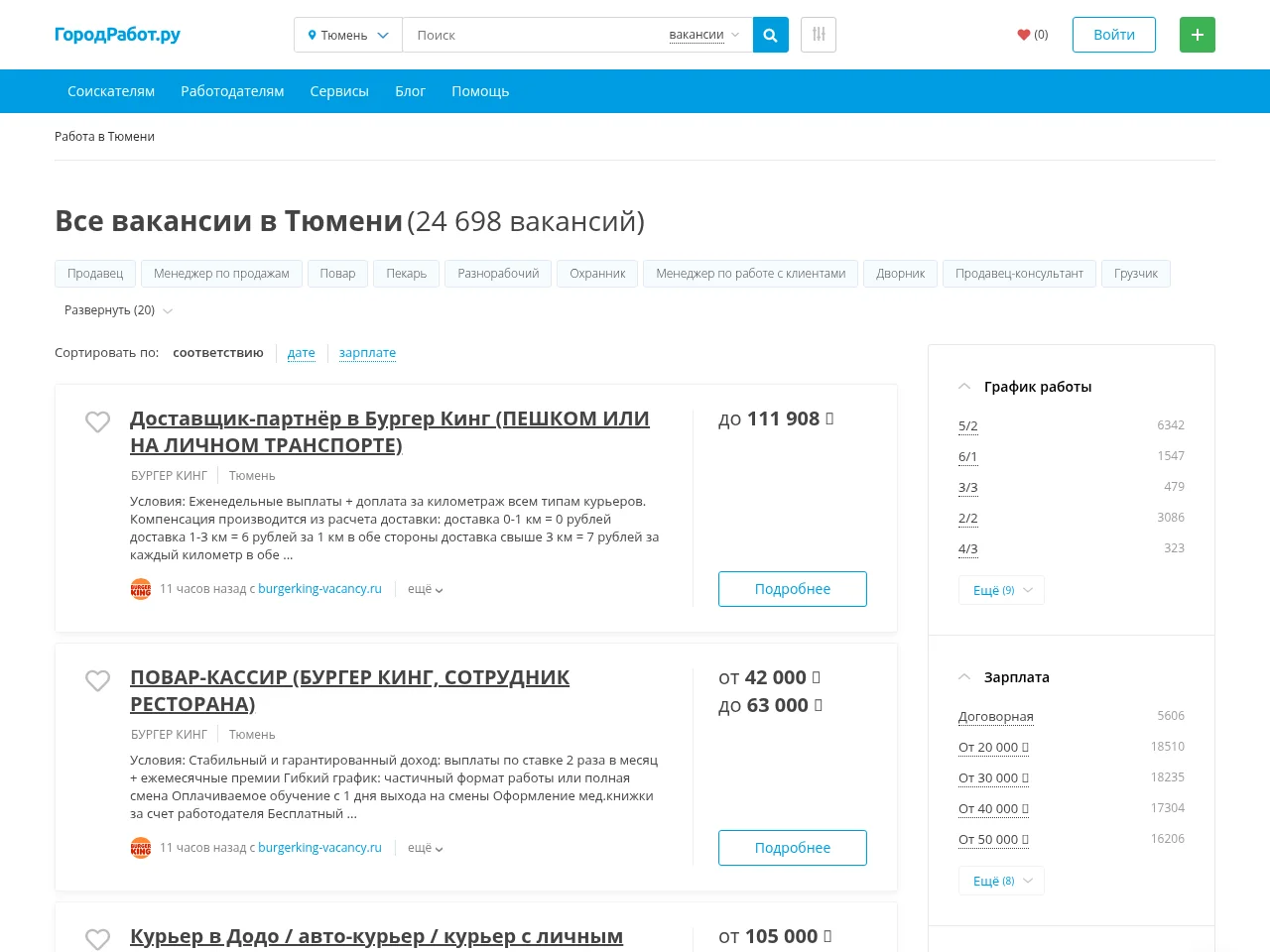Sort vacancies by зарплате

point(367,353)
